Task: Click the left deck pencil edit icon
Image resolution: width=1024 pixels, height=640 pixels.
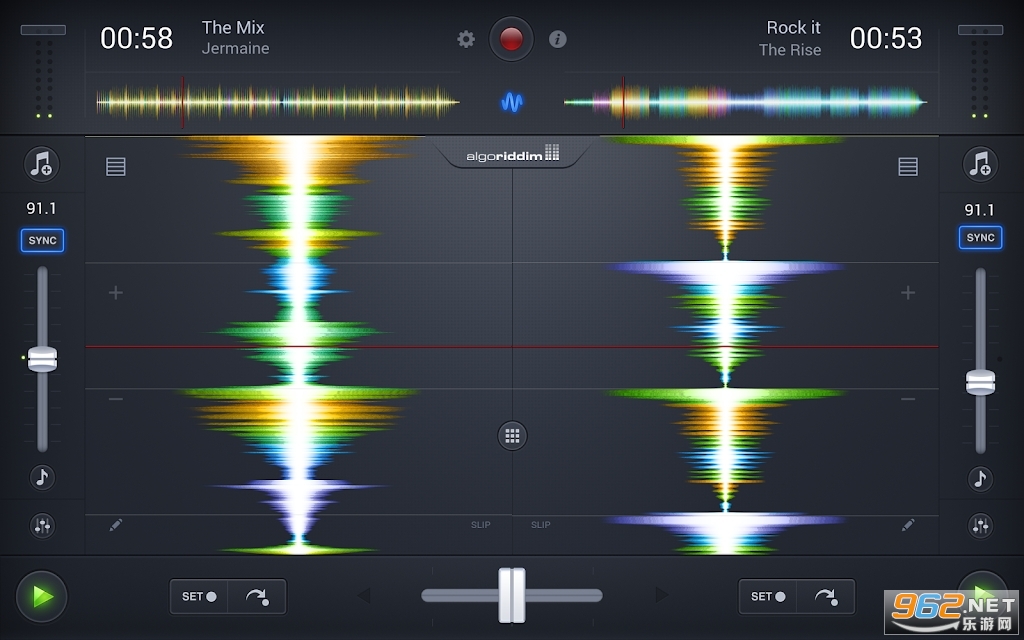Action: pyautogui.click(x=116, y=524)
